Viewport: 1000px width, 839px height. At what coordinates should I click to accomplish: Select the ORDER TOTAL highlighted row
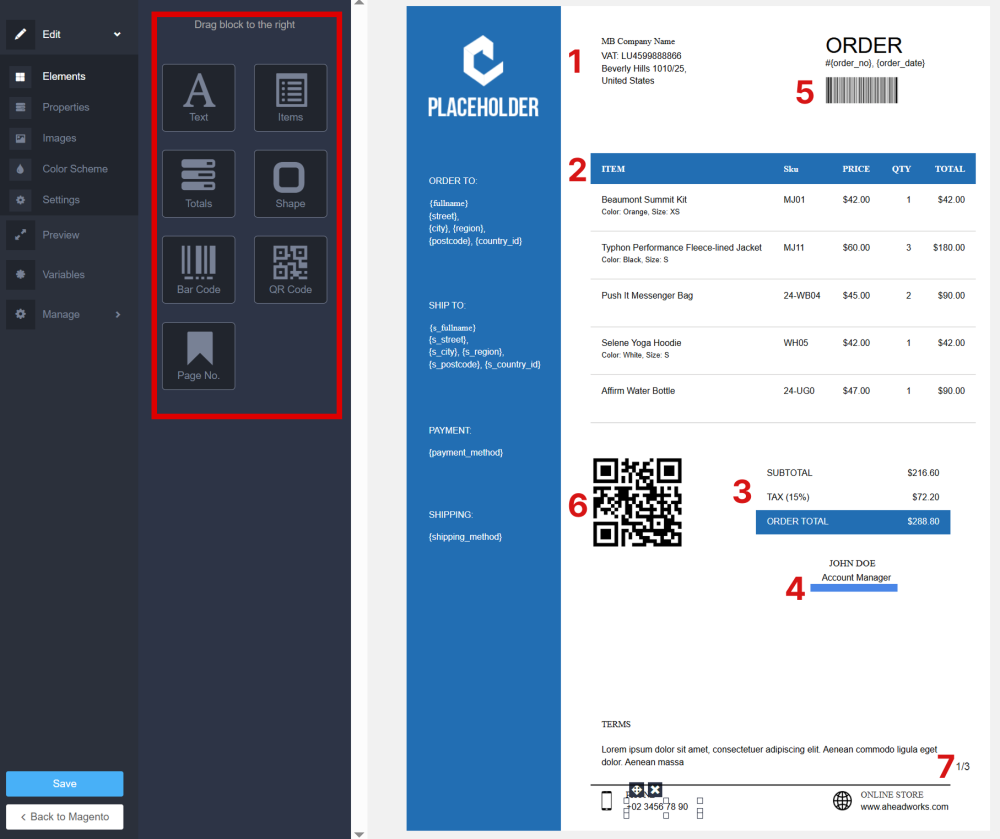pyautogui.click(x=853, y=522)
